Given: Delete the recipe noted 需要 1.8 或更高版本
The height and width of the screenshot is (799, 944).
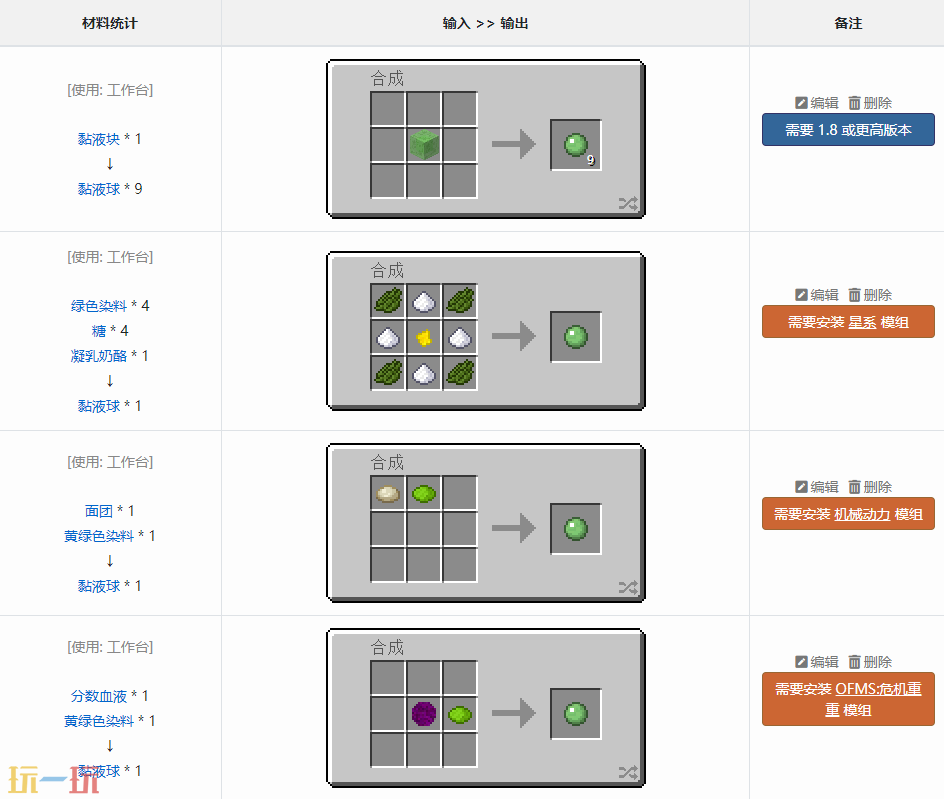Looking at the screenshot, I should pos(870,103).
